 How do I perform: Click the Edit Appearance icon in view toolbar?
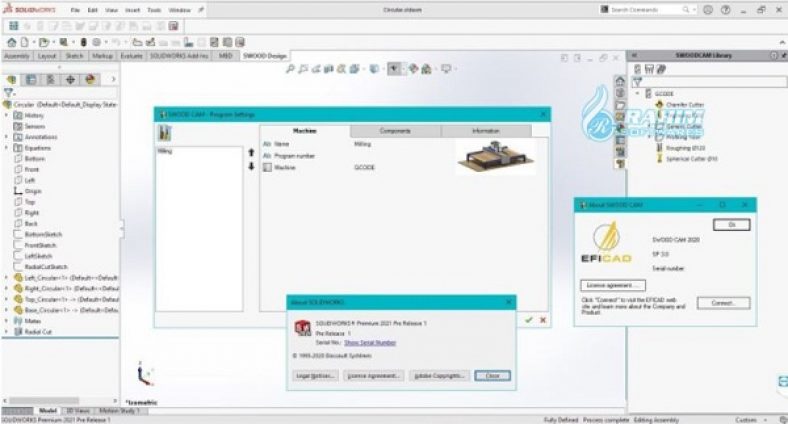pos(413,69)
